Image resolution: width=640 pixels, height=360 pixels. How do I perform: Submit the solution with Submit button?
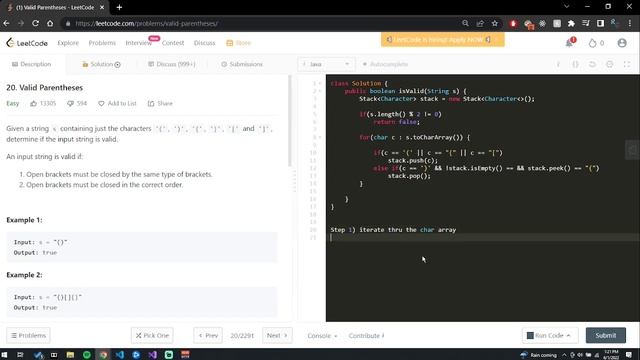click(x=606, y=336)
